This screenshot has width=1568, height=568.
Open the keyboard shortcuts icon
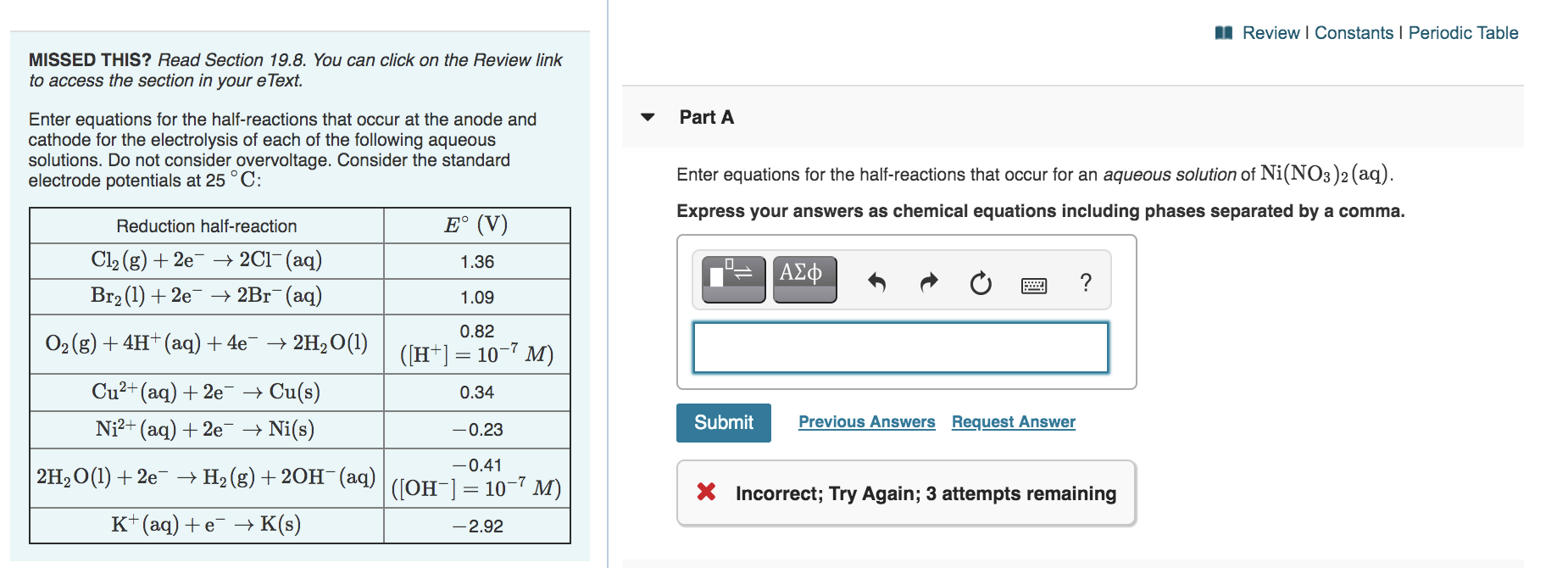[1033, 283]
